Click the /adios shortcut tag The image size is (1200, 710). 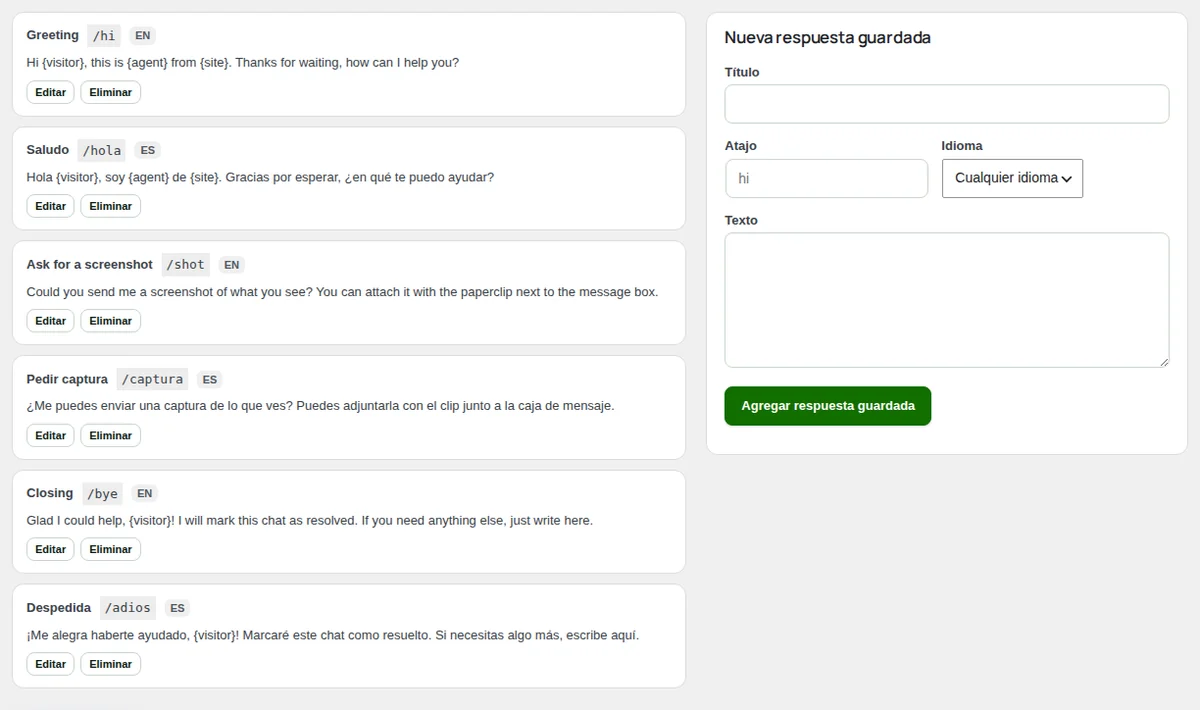(127, 608)
